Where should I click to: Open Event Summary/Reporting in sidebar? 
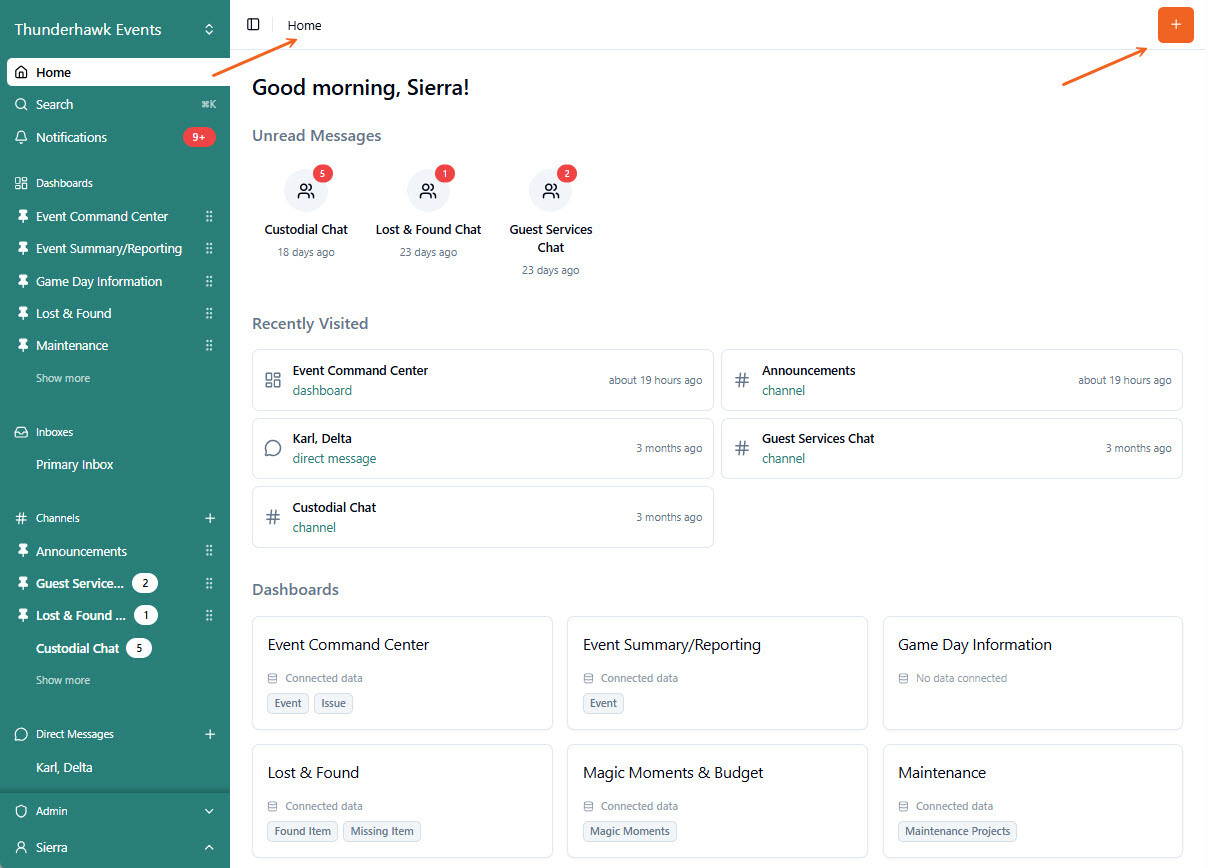[109, 248]
